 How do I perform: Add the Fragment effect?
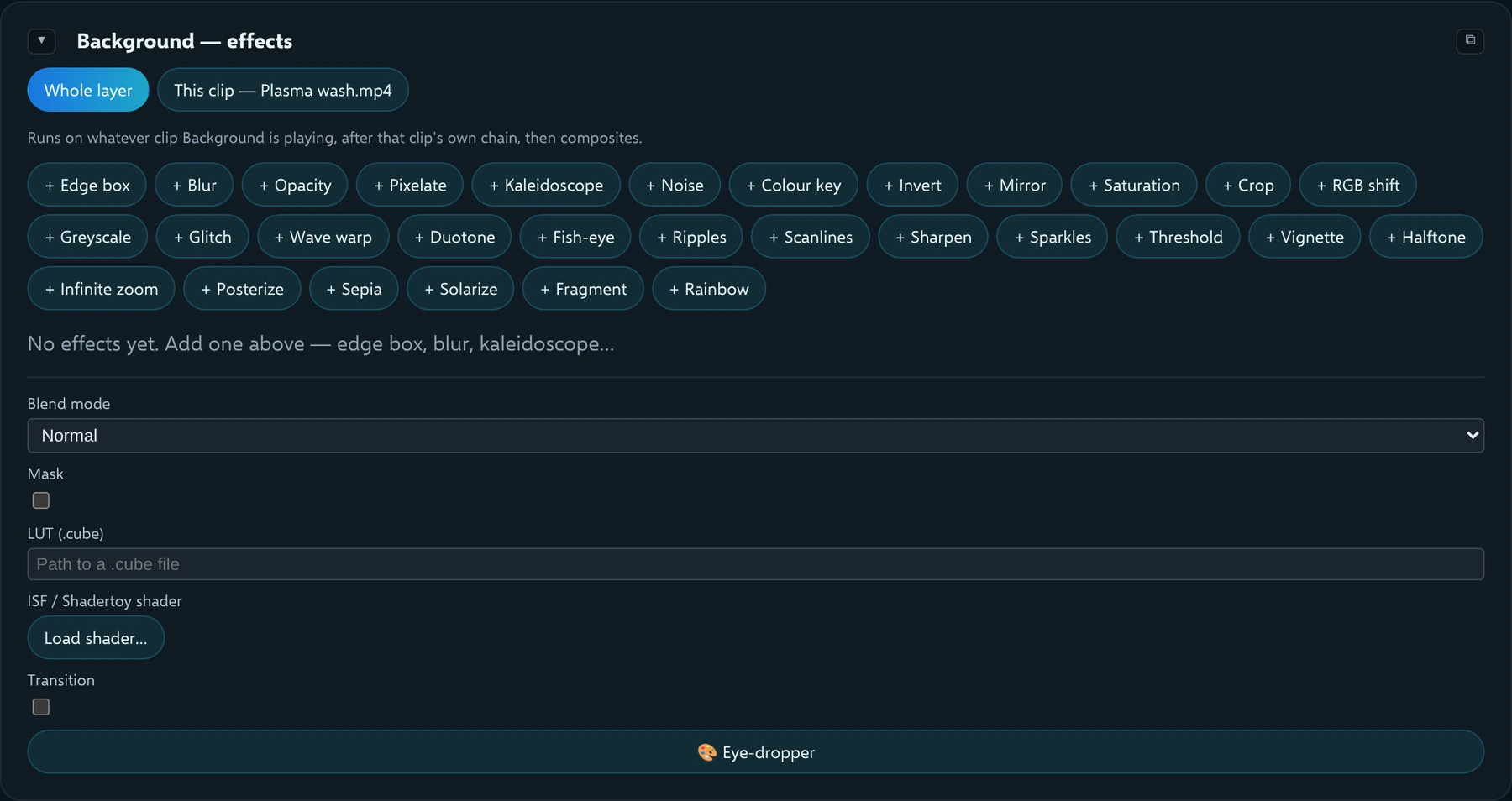click(x=583, y=289)
